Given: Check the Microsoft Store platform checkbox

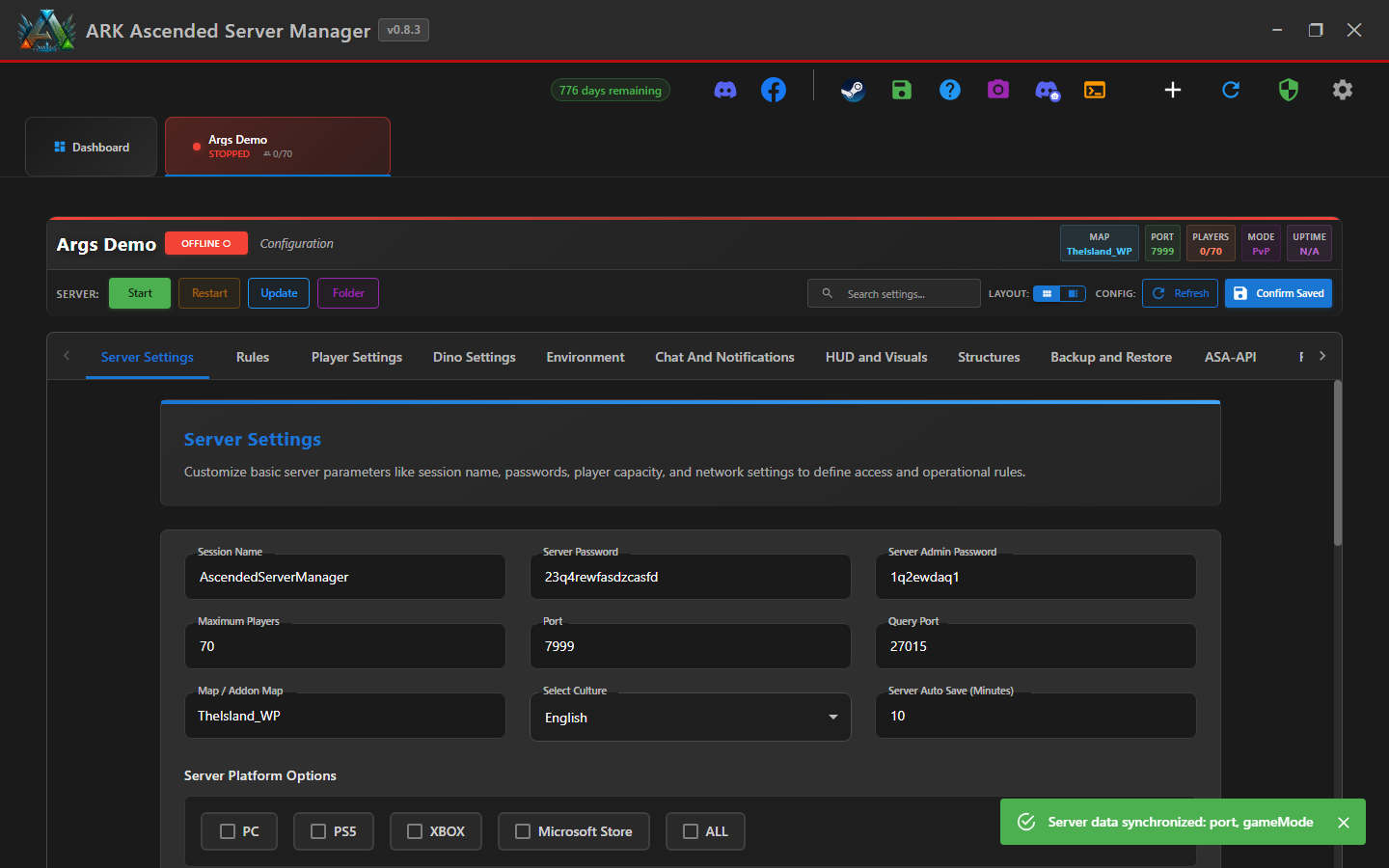Looking at the screenshot, I should (x=523, y=831).
